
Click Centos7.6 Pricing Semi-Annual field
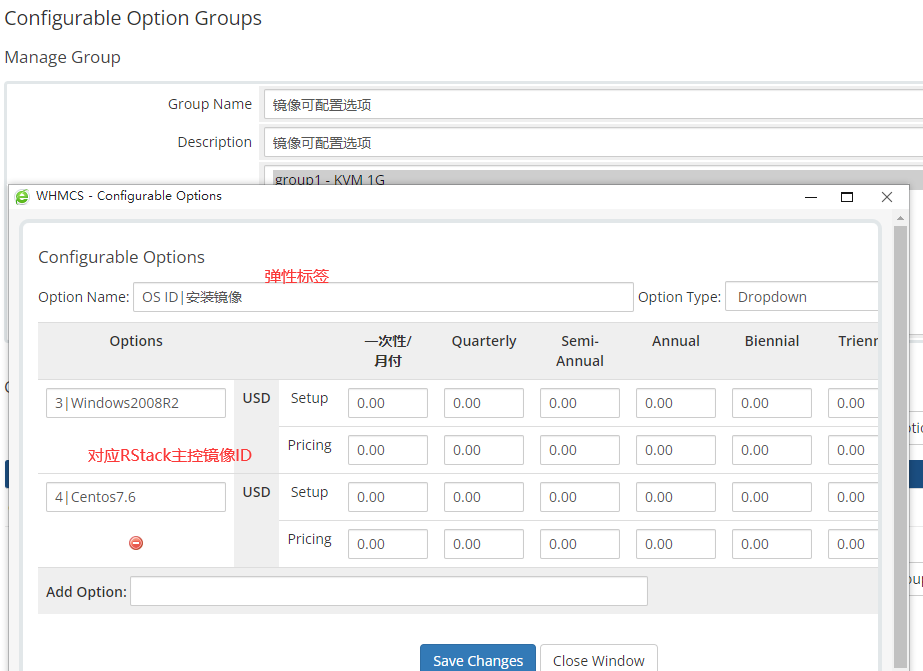click(x=580, y=544)
